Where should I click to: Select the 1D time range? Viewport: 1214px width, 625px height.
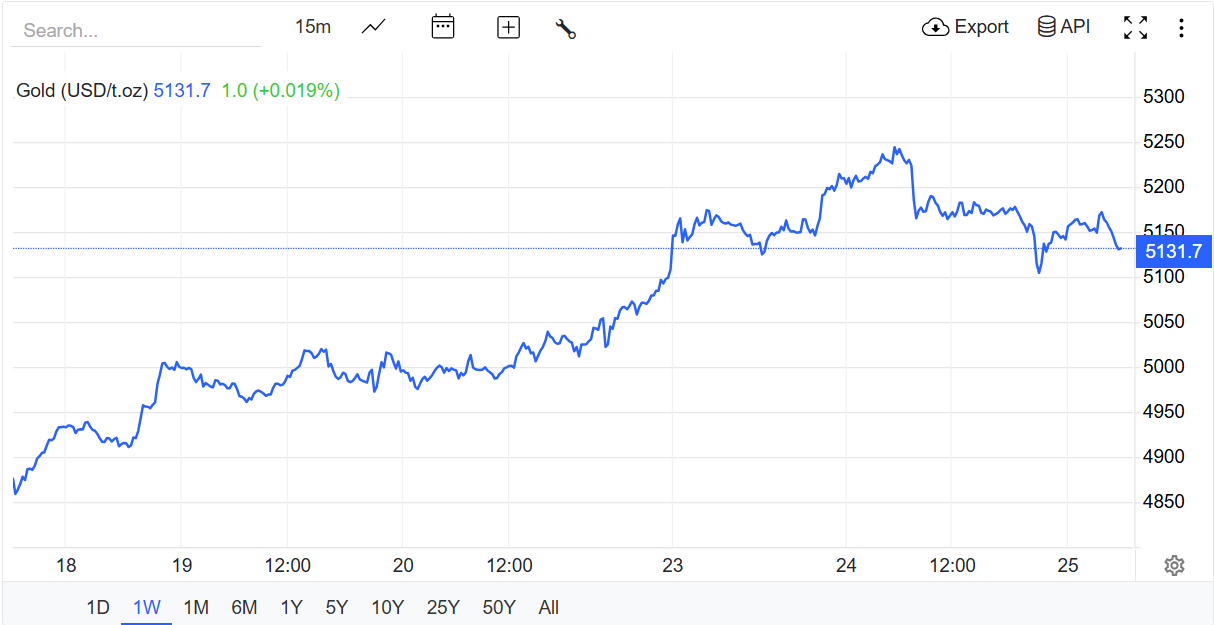98,607
